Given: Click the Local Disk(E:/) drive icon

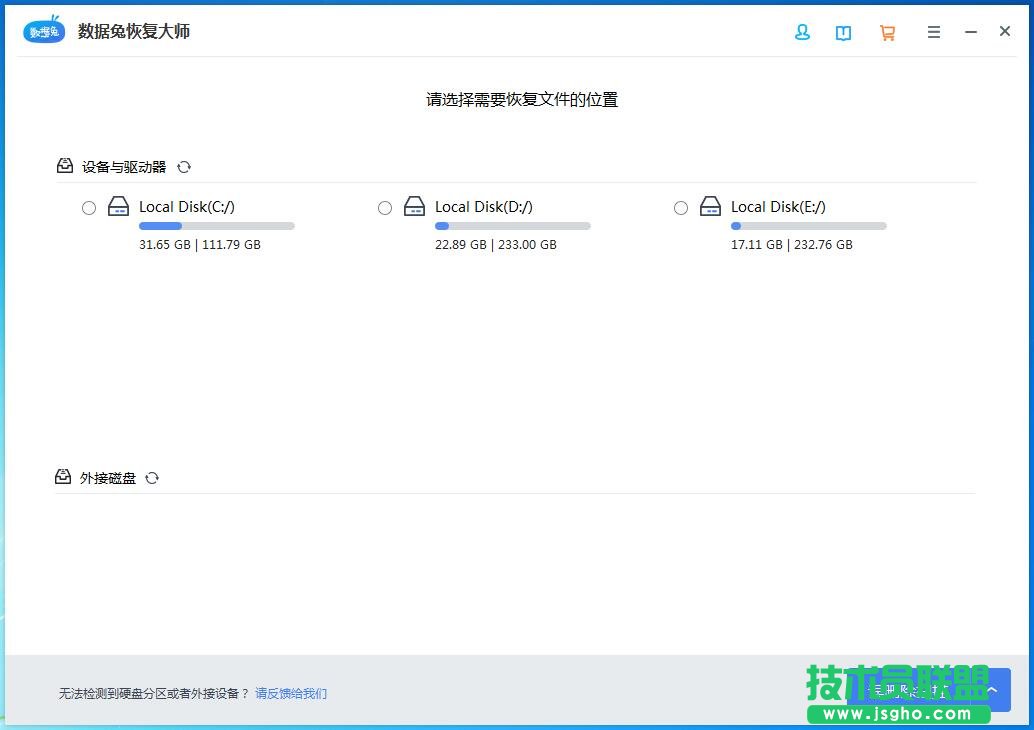Looking at the screenshot, I should pyautogui.click(x=710, y=207).
